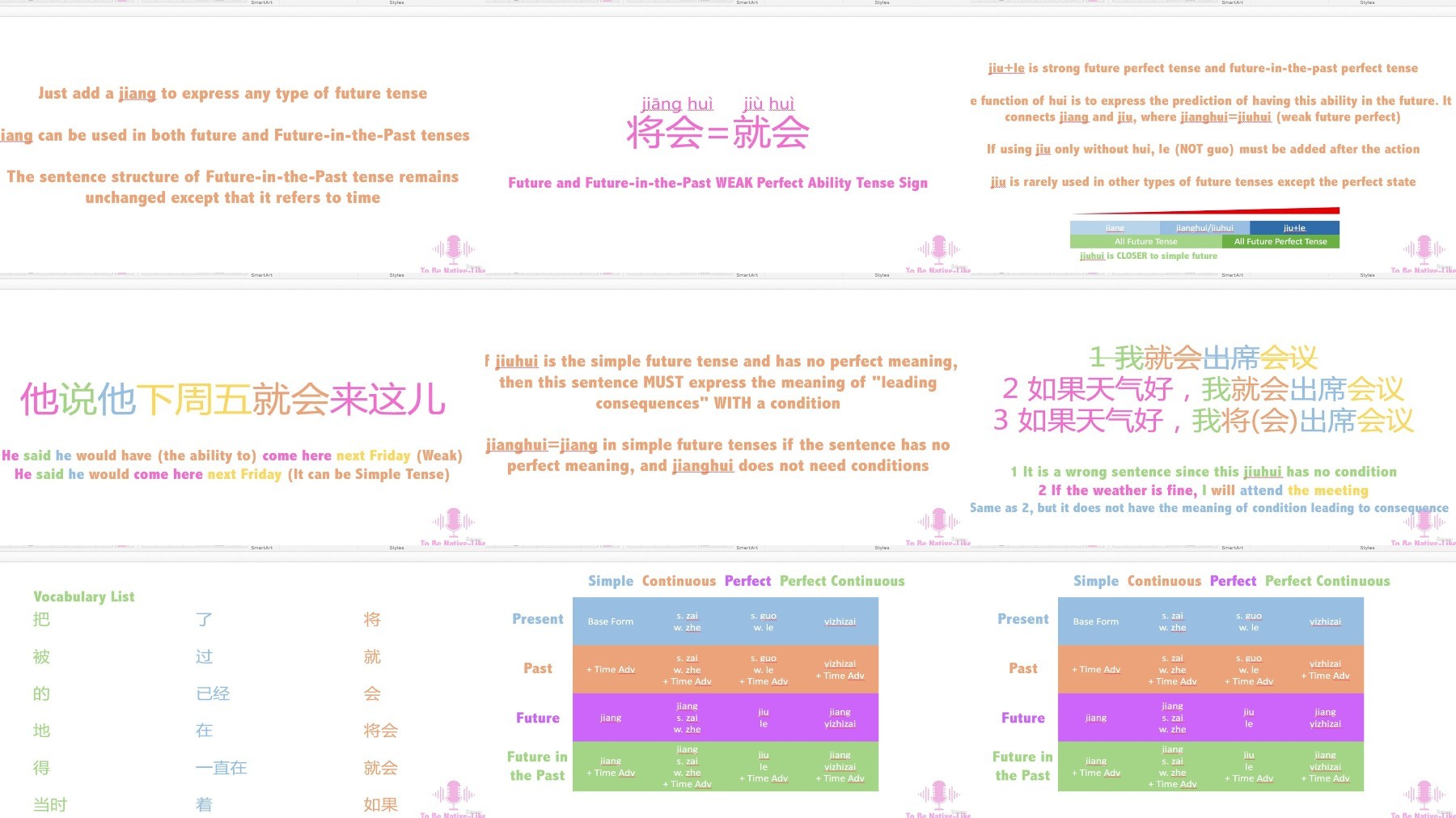Select the dark blue 'jiu+le' bar segment
The width and height of the screenshot is (1456, 818).
(x=1294, y=228)
